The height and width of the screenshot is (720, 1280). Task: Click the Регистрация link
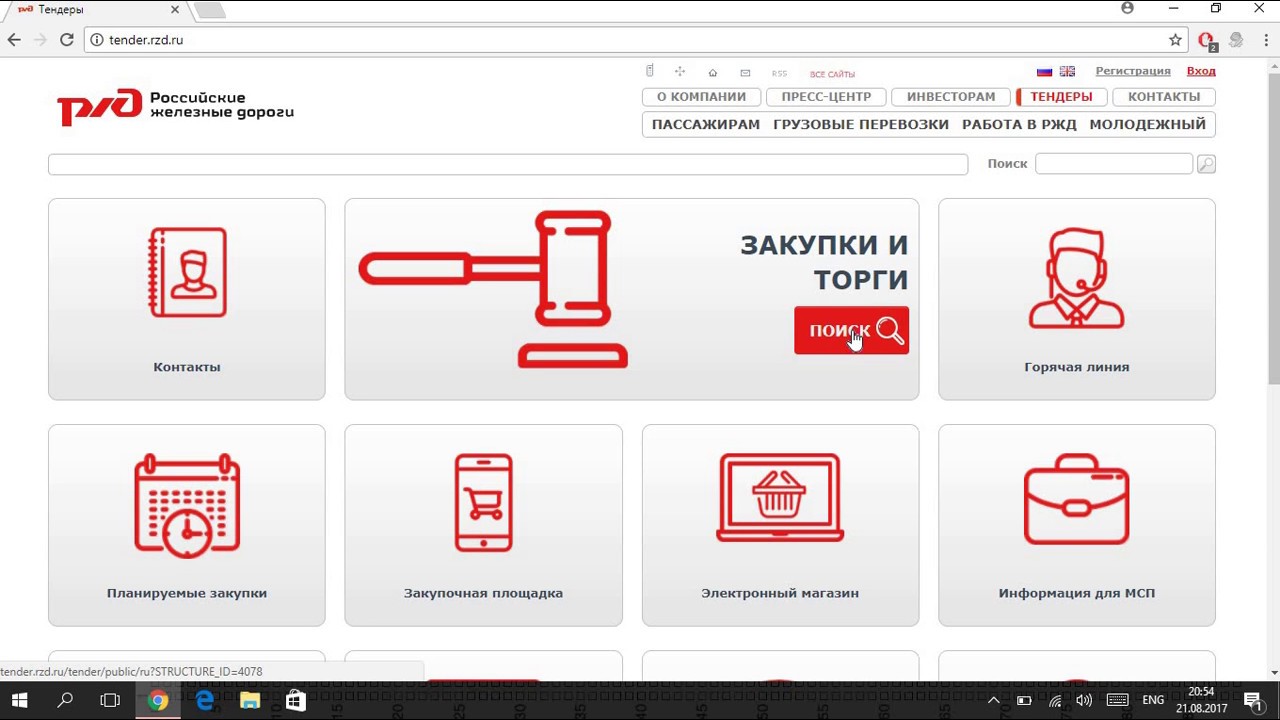point(1133,71)
